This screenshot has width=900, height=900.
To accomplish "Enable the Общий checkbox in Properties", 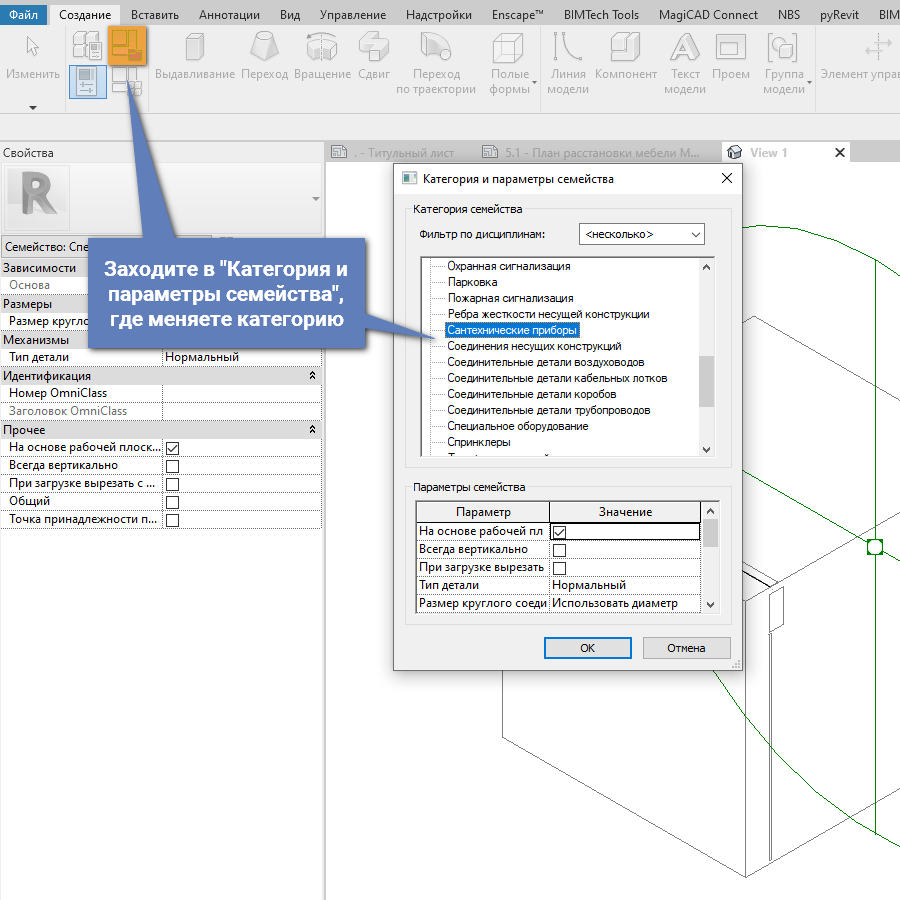I will pyautogui.click(x=172, y=502).
